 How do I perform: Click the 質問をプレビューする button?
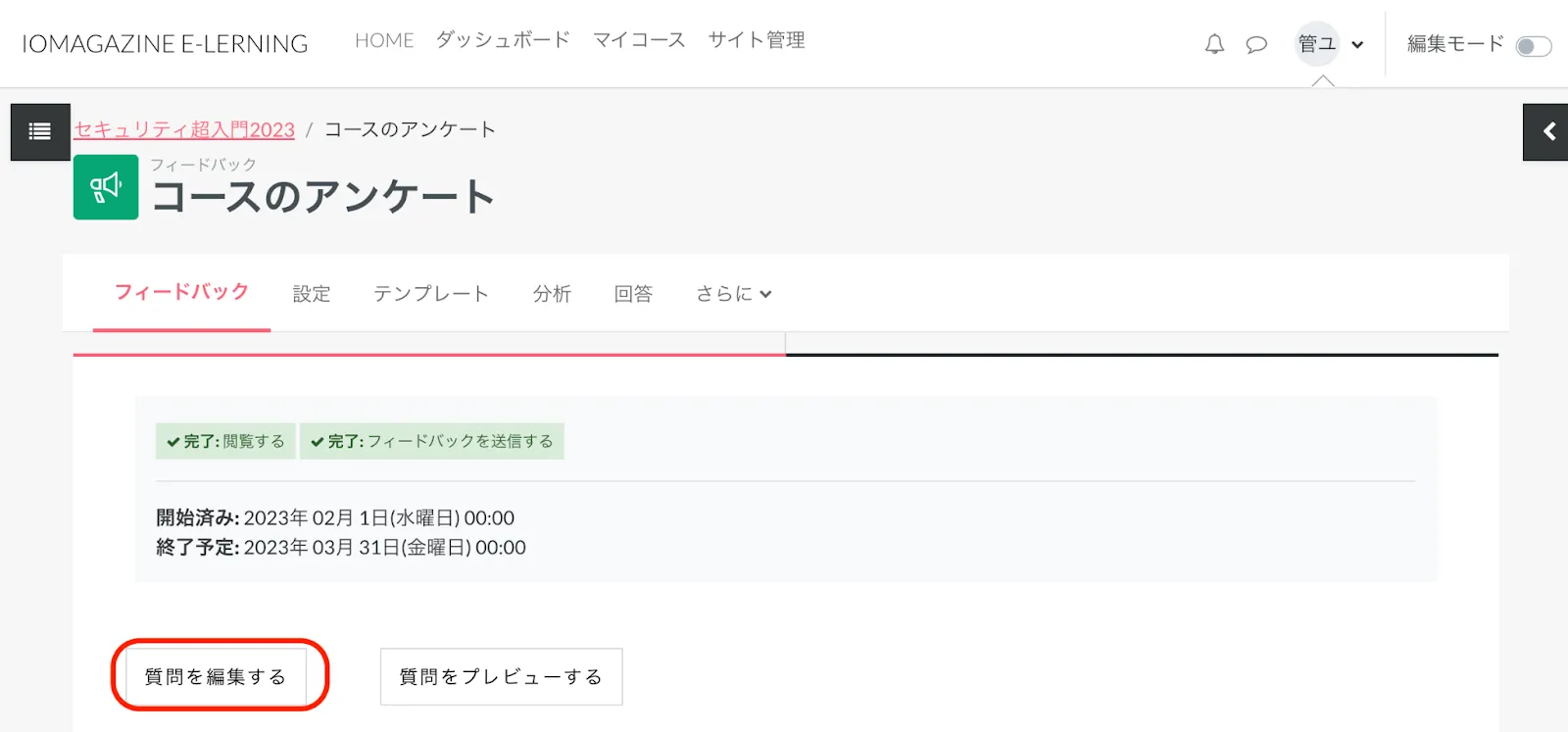(501, 676)
